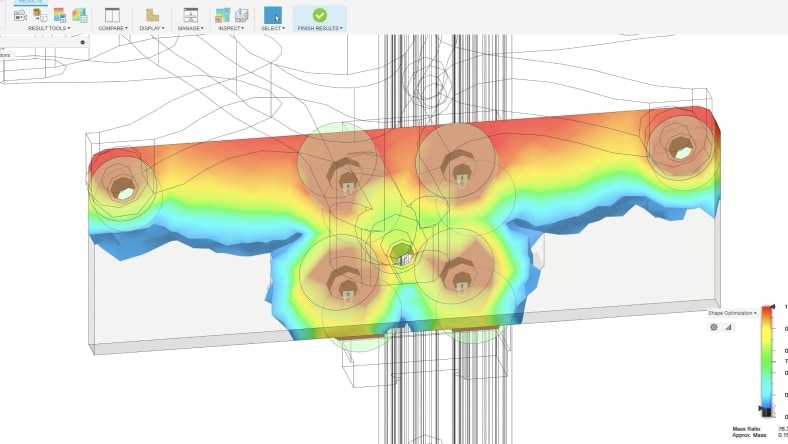
Task: Click the Approx. Mass label
Action: tap(750, 435)
